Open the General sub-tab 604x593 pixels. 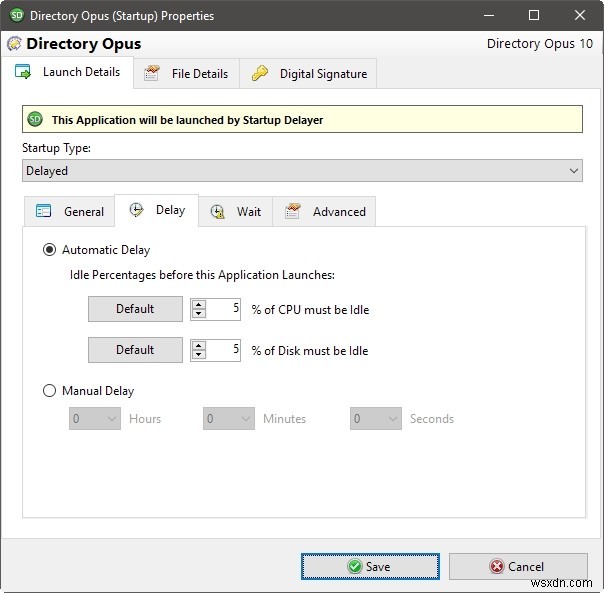tap(69, 211)
